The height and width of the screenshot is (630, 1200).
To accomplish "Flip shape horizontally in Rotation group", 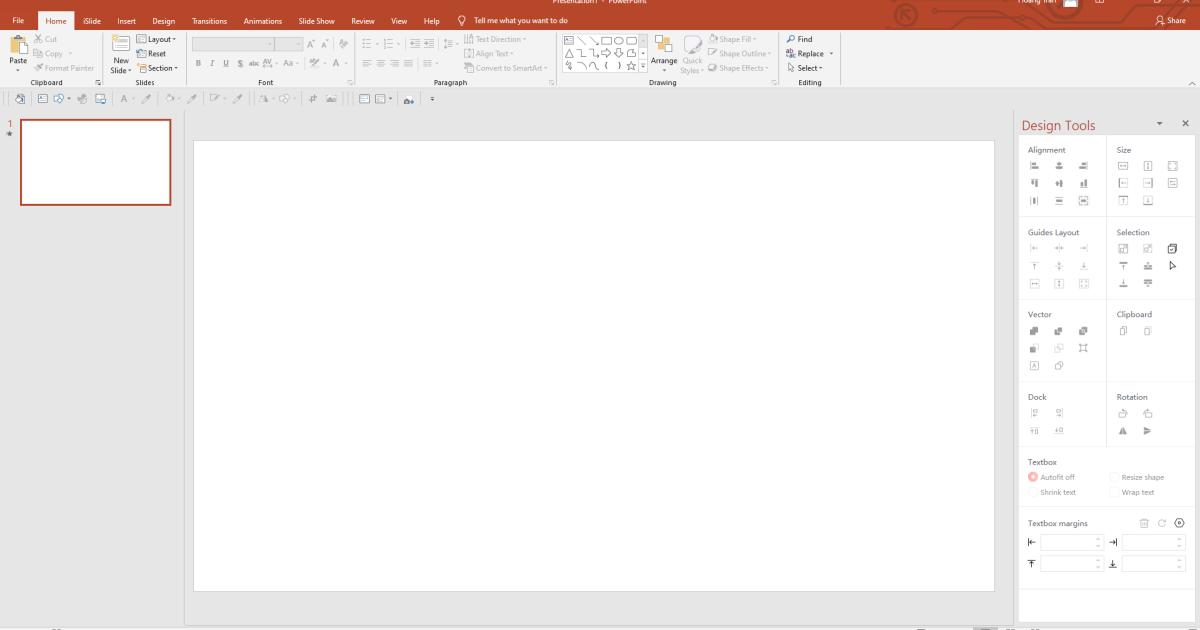I will click(1123, 430).
